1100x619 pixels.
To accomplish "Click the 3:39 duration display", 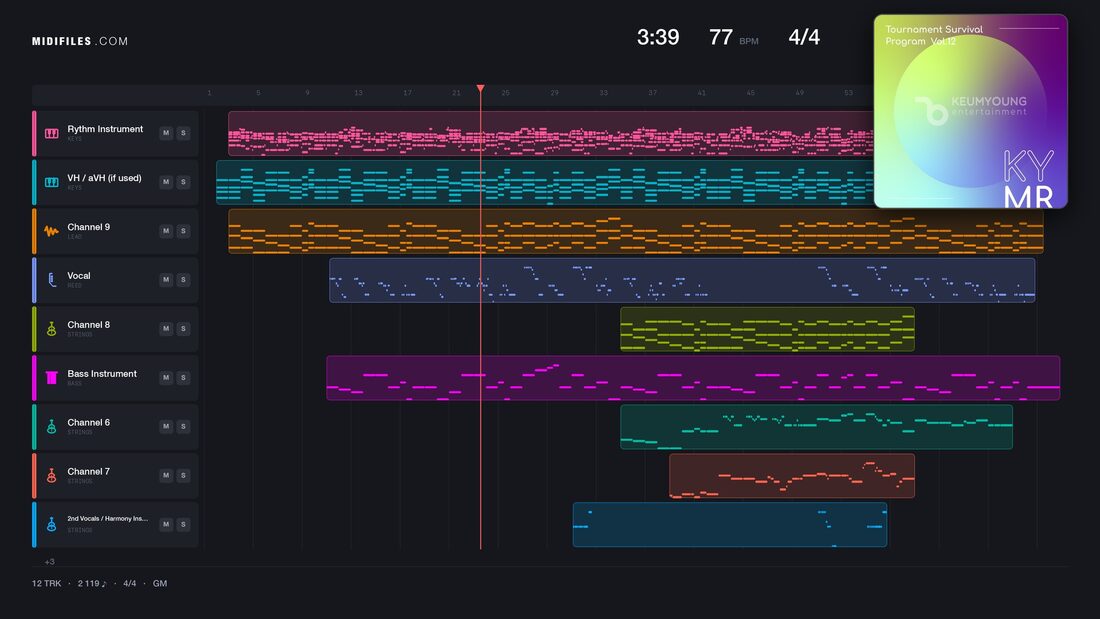I will [x=658, y=37].
